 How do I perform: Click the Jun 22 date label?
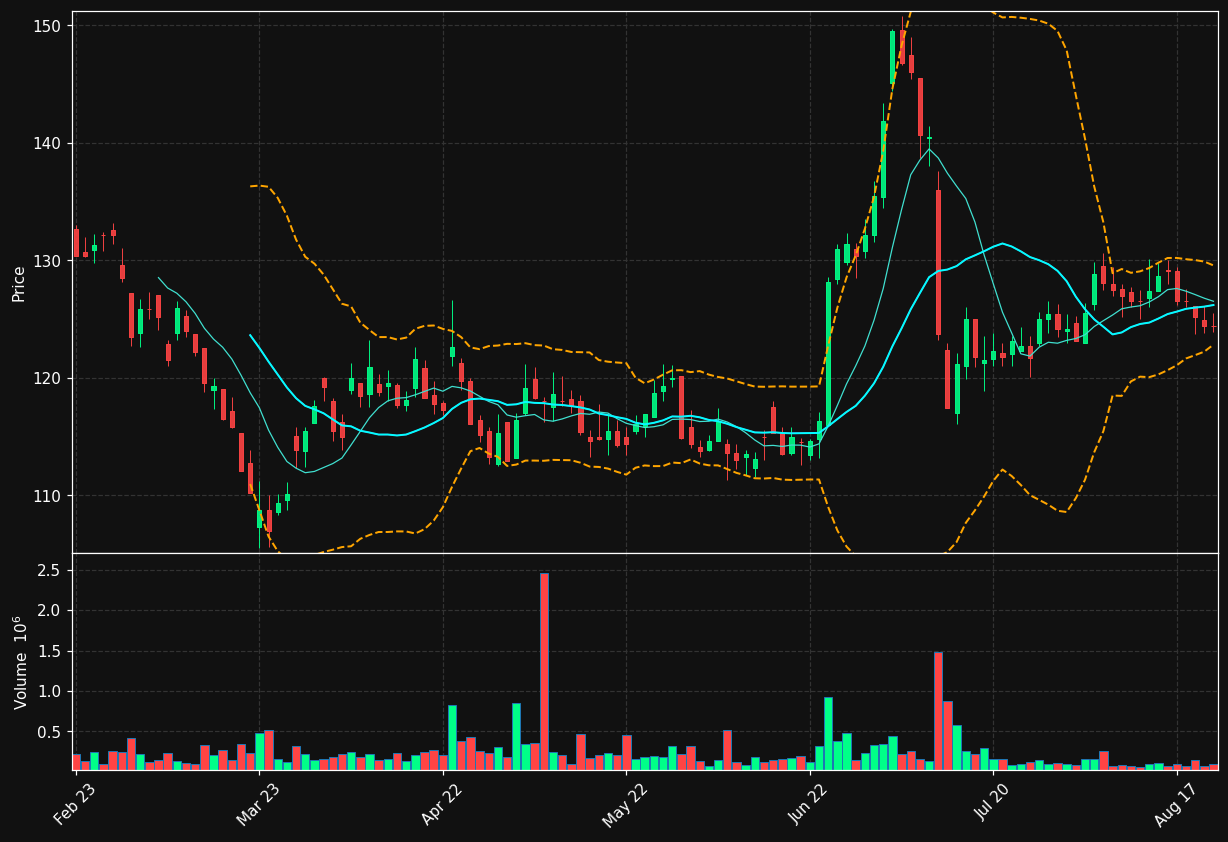coord(810,804)
